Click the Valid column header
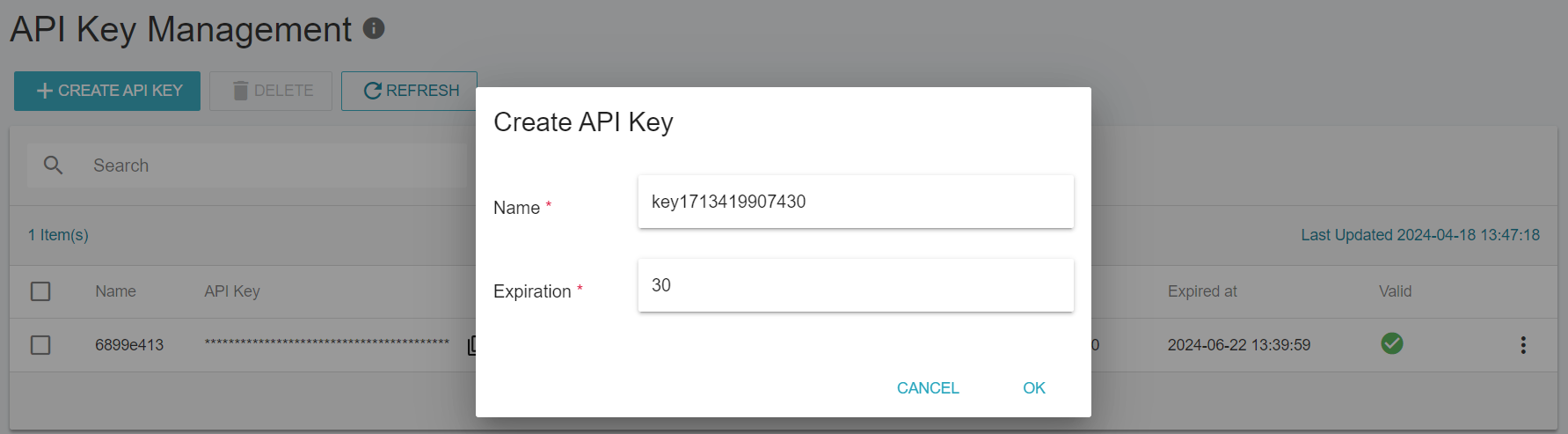The image size is (1568, 434). coord(1395,291)
